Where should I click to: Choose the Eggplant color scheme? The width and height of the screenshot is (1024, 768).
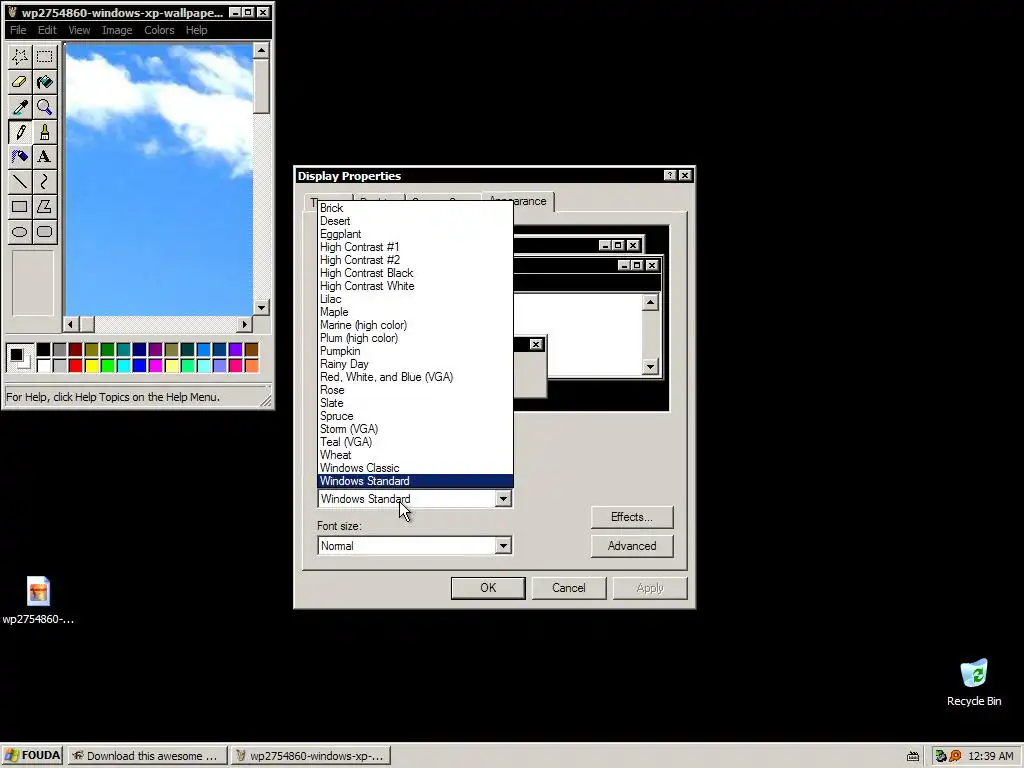pos(415,234)
